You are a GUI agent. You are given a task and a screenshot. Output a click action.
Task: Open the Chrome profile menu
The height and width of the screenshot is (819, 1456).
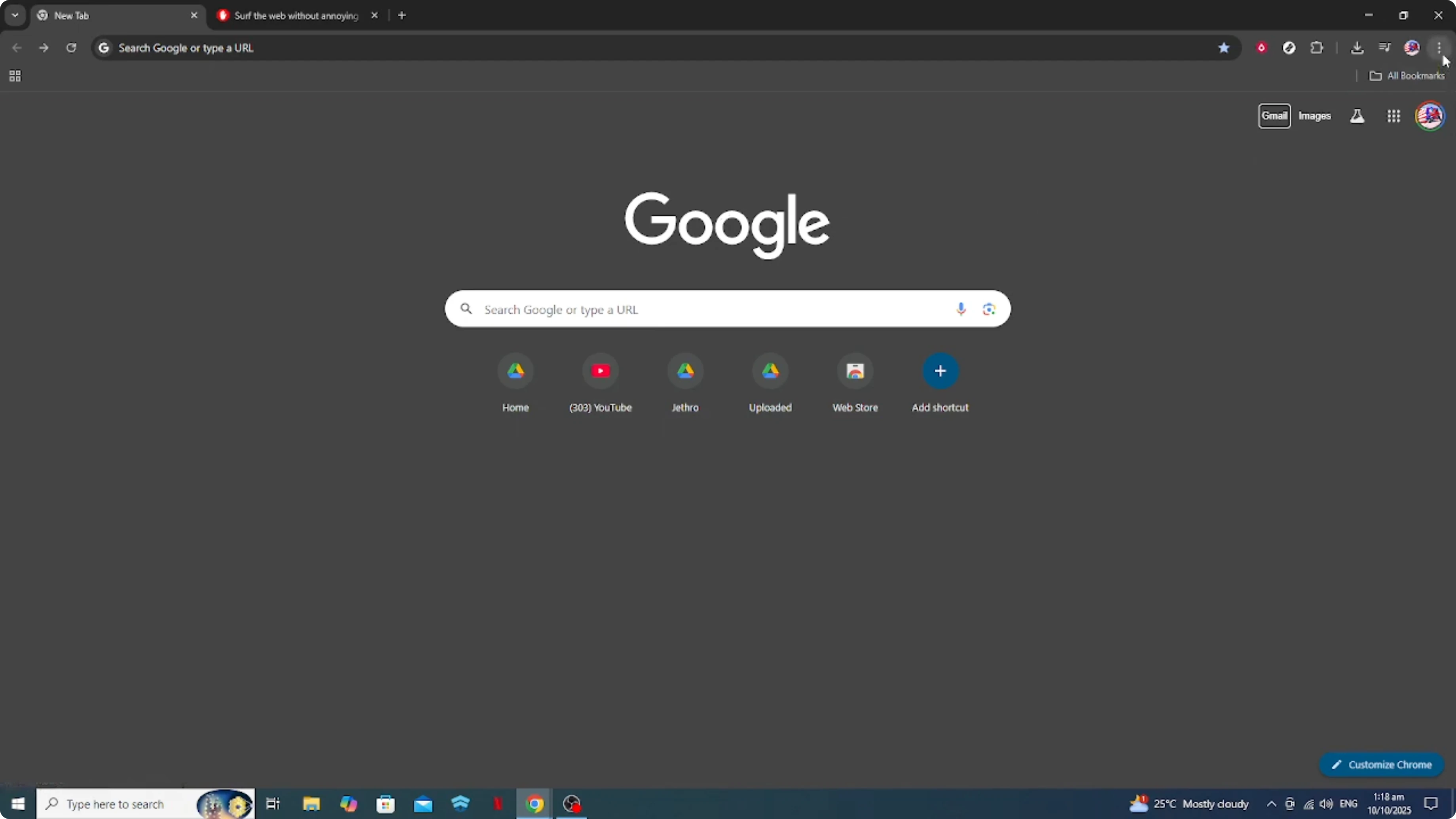[x=1411, y=48]
